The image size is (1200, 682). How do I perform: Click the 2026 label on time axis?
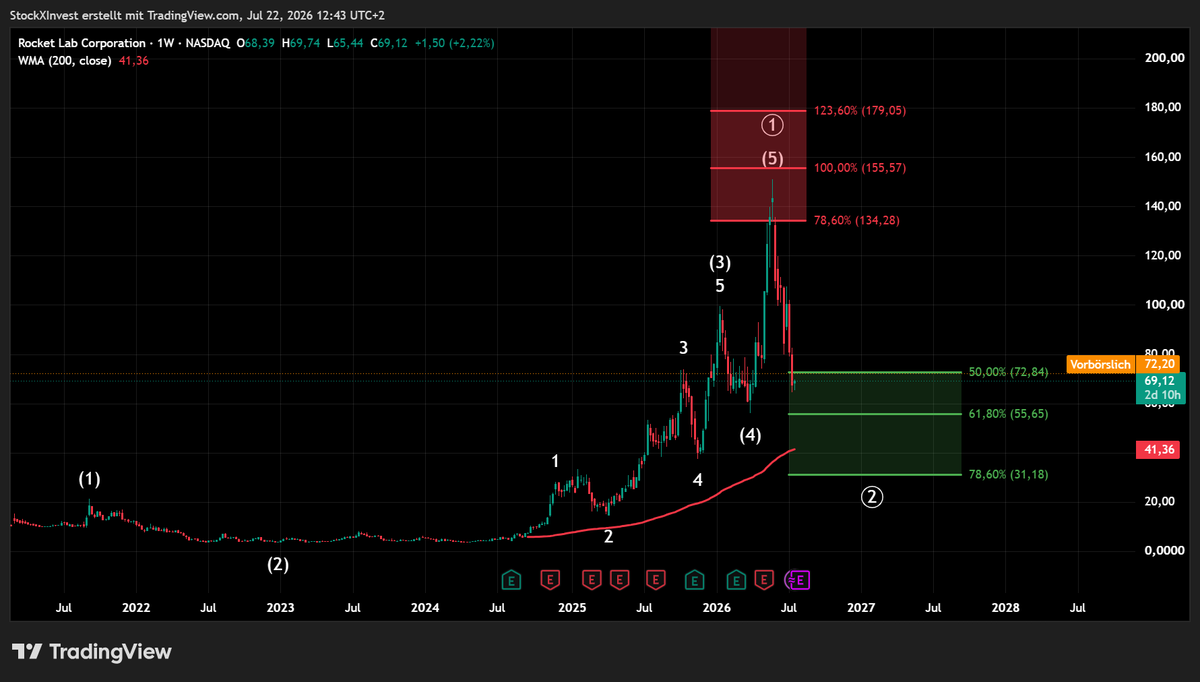pos(717,607)
